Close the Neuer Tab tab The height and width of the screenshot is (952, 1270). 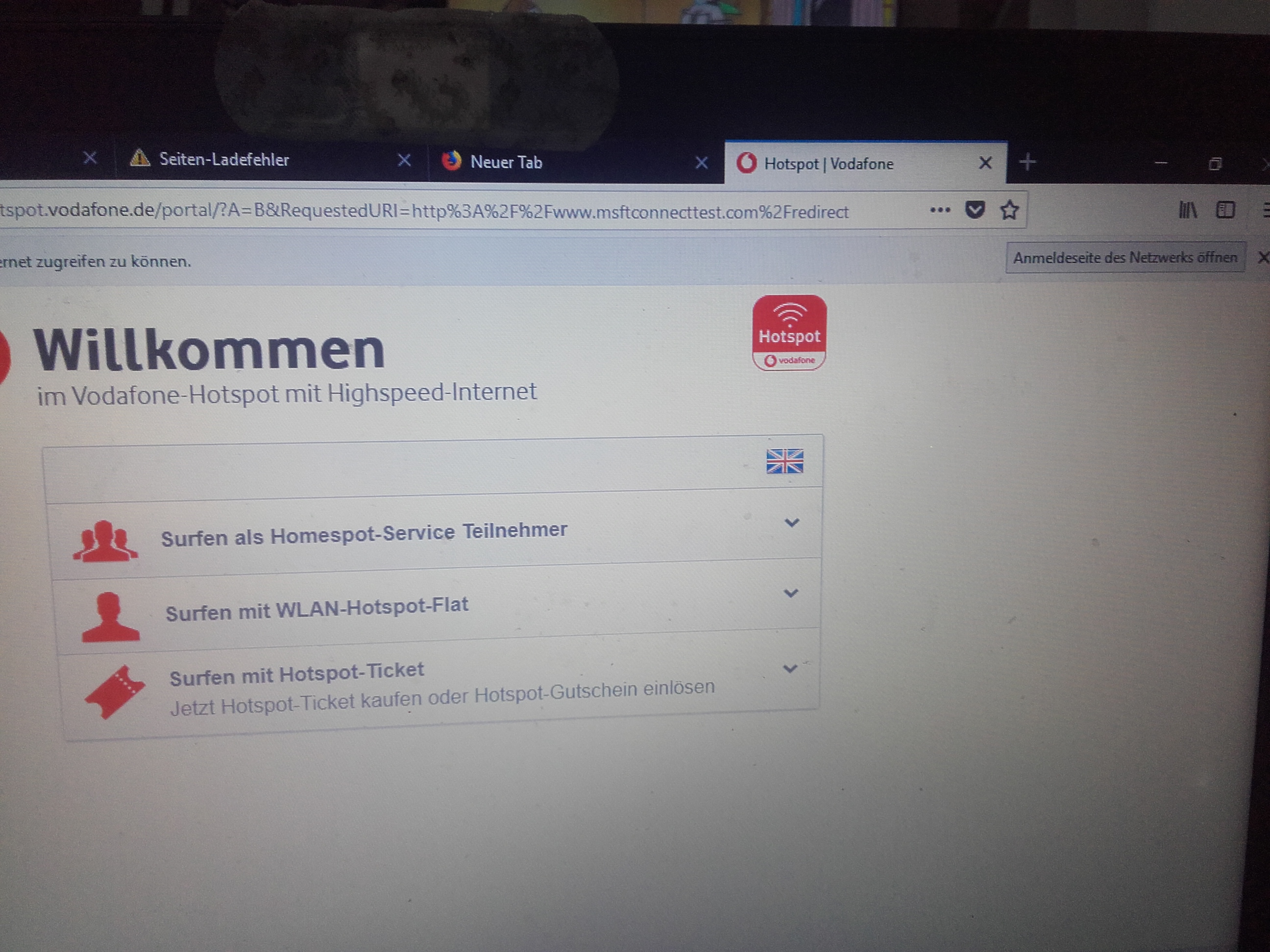(701, 163)
